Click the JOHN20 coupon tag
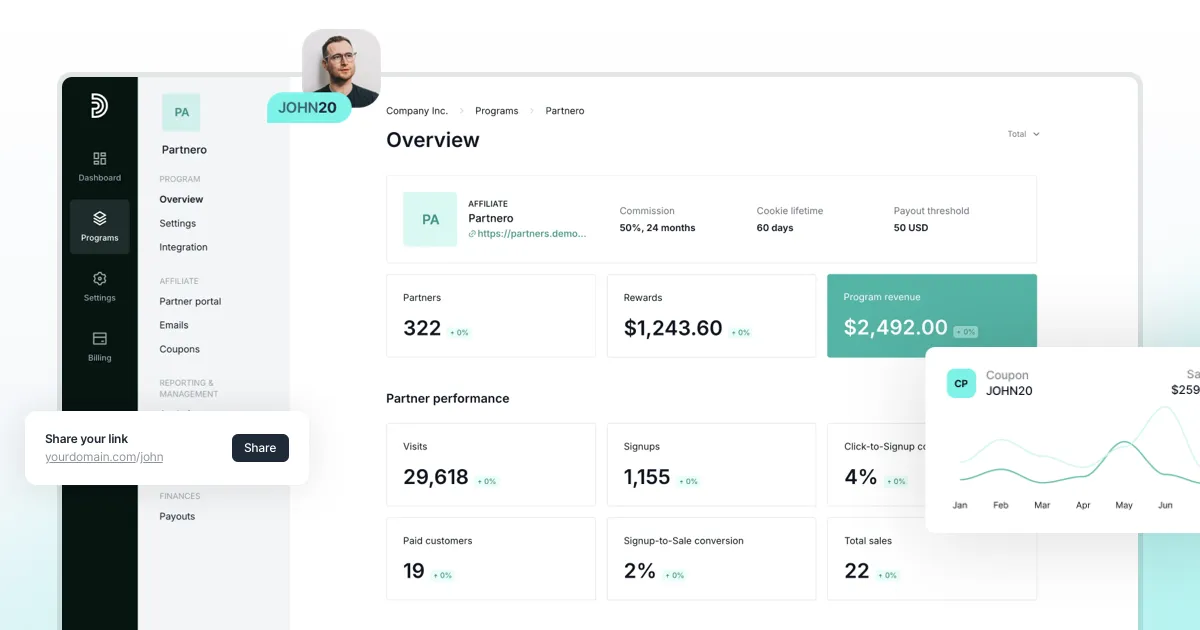Viewport: 1200px width, 630px height. [308, 107]
